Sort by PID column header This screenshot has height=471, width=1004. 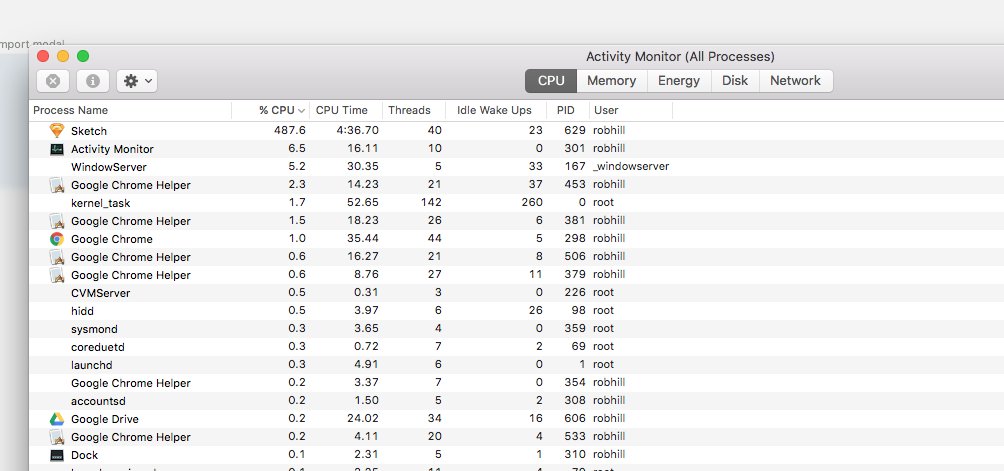point(568,110)
